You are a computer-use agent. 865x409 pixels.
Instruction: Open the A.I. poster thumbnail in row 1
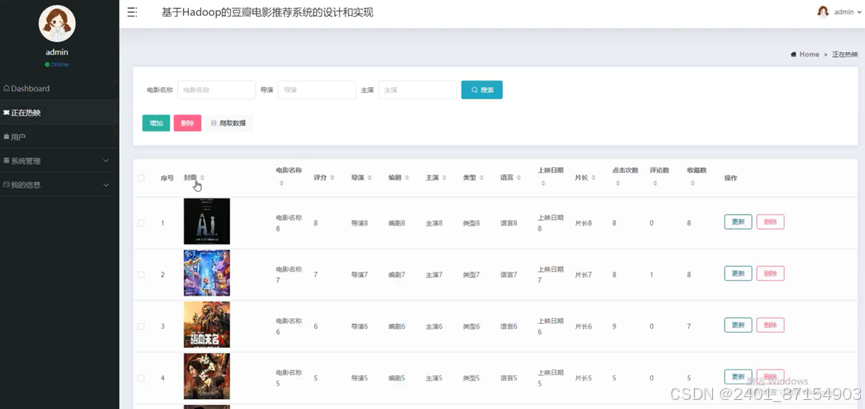coord(207,221)
